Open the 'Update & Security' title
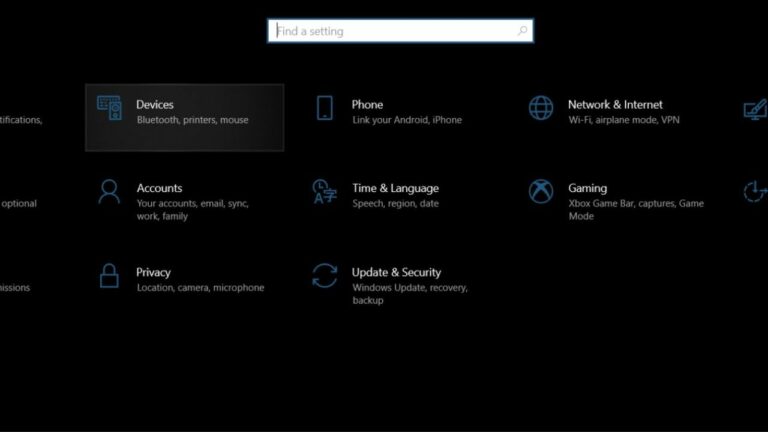 click(396, 272)
